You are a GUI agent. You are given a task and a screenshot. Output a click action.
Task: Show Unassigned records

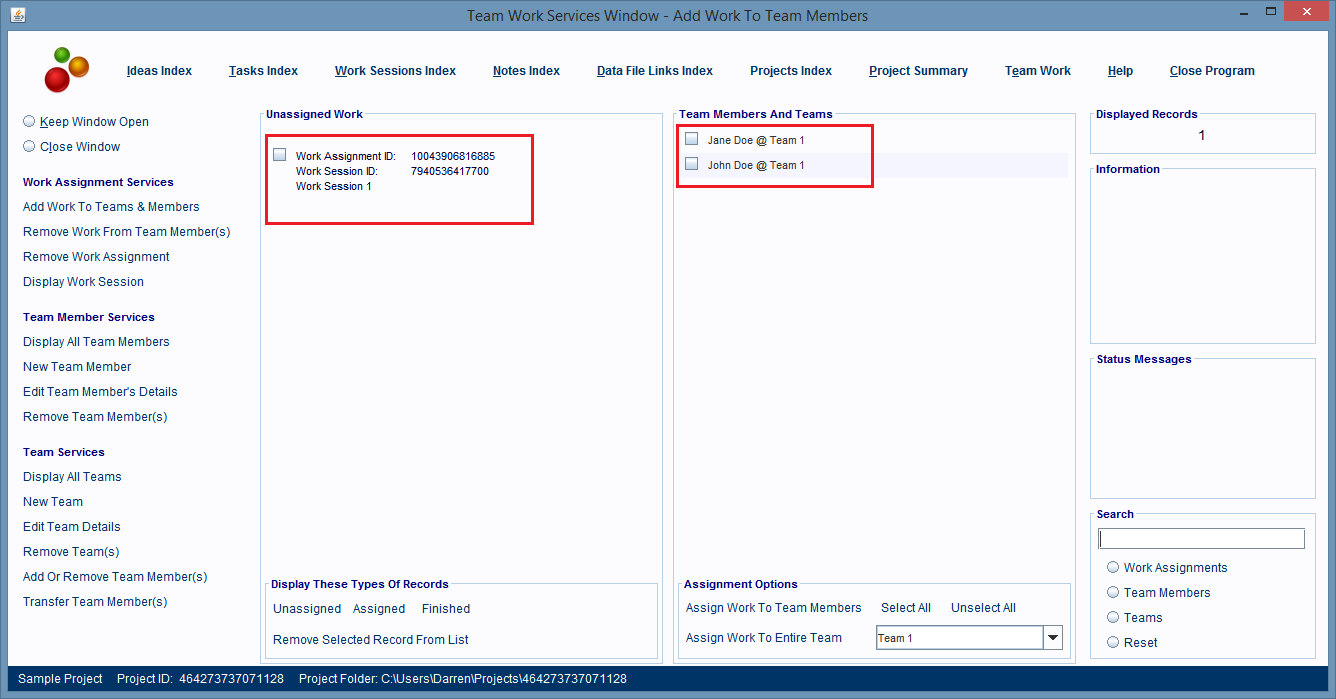[x=307, y=609]
